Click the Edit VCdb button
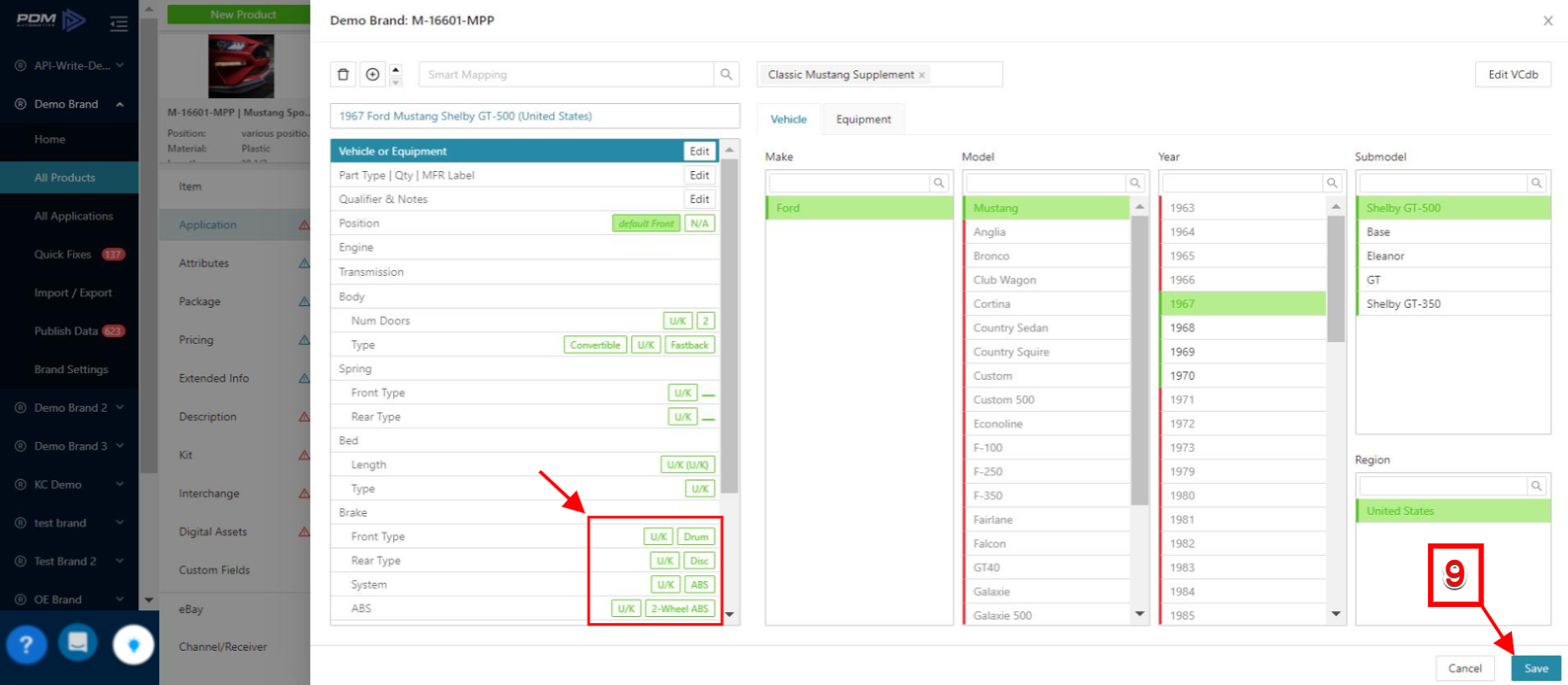 coord(1513,75)
